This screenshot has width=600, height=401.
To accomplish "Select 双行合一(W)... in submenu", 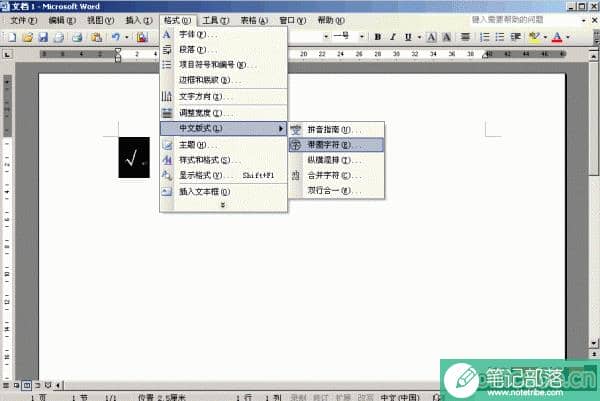I will click(336, 190).
